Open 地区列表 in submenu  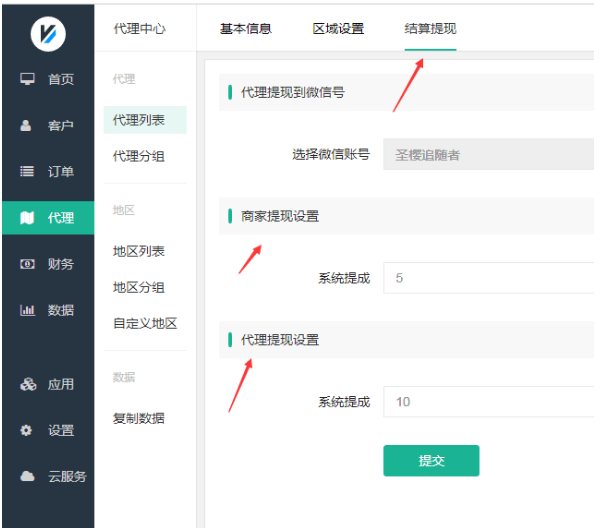(x=139, y=251)
